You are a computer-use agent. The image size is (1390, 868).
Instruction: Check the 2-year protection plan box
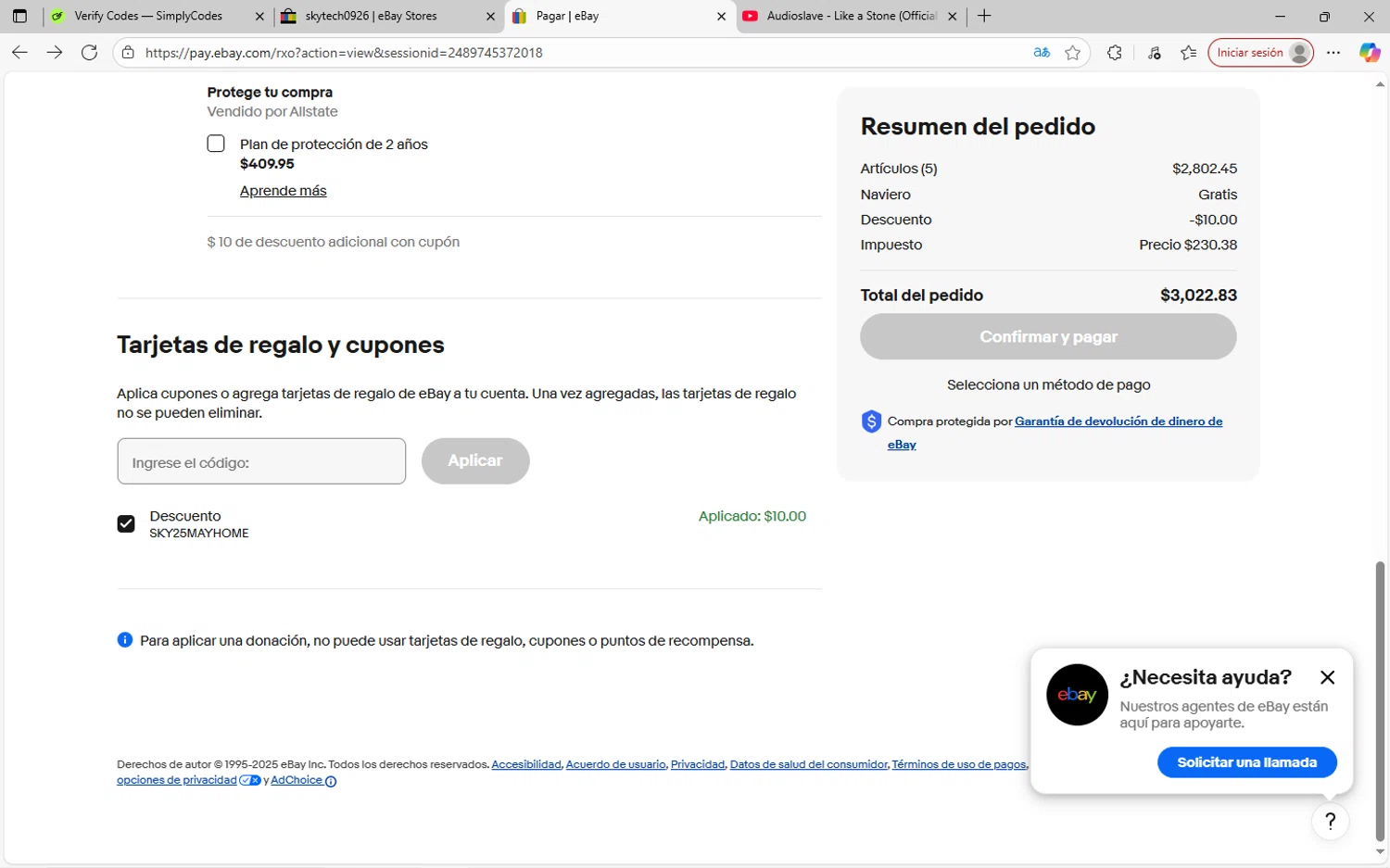[x=216, y=144]
